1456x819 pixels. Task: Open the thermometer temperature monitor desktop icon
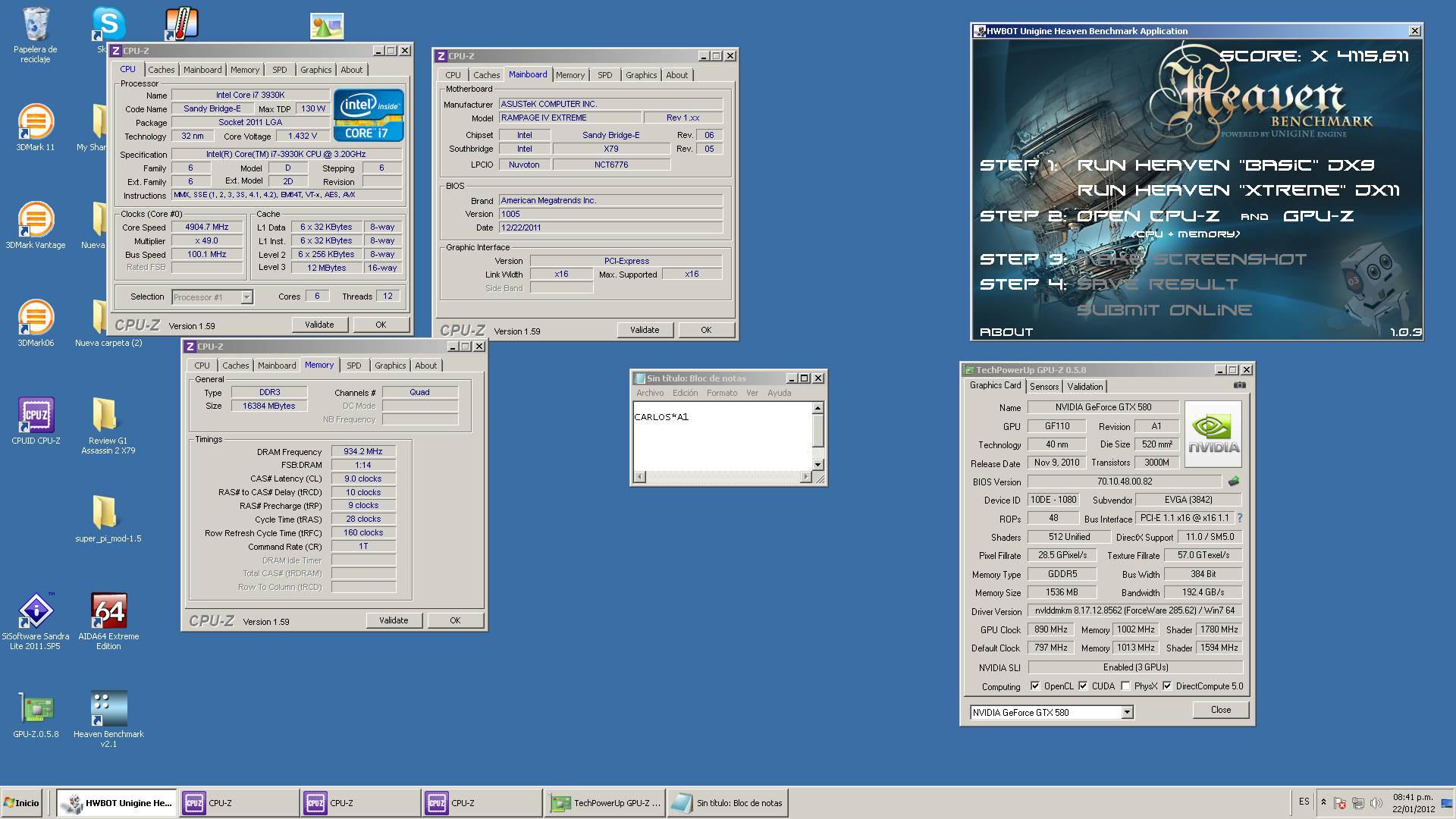181,24
